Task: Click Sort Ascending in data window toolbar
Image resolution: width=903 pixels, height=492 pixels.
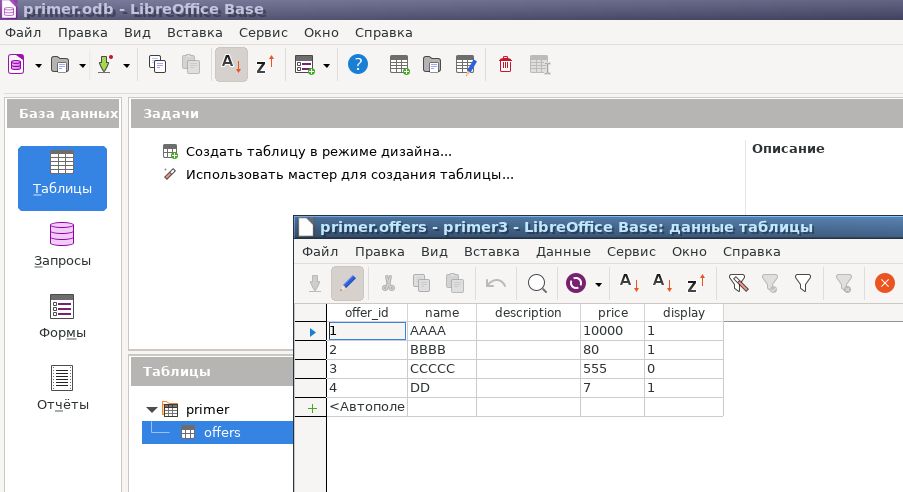Action: 663,283
